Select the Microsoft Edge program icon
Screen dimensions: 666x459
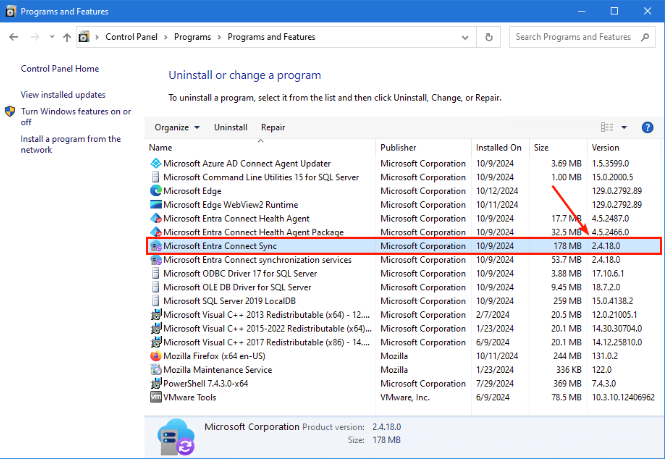(156, 191)
